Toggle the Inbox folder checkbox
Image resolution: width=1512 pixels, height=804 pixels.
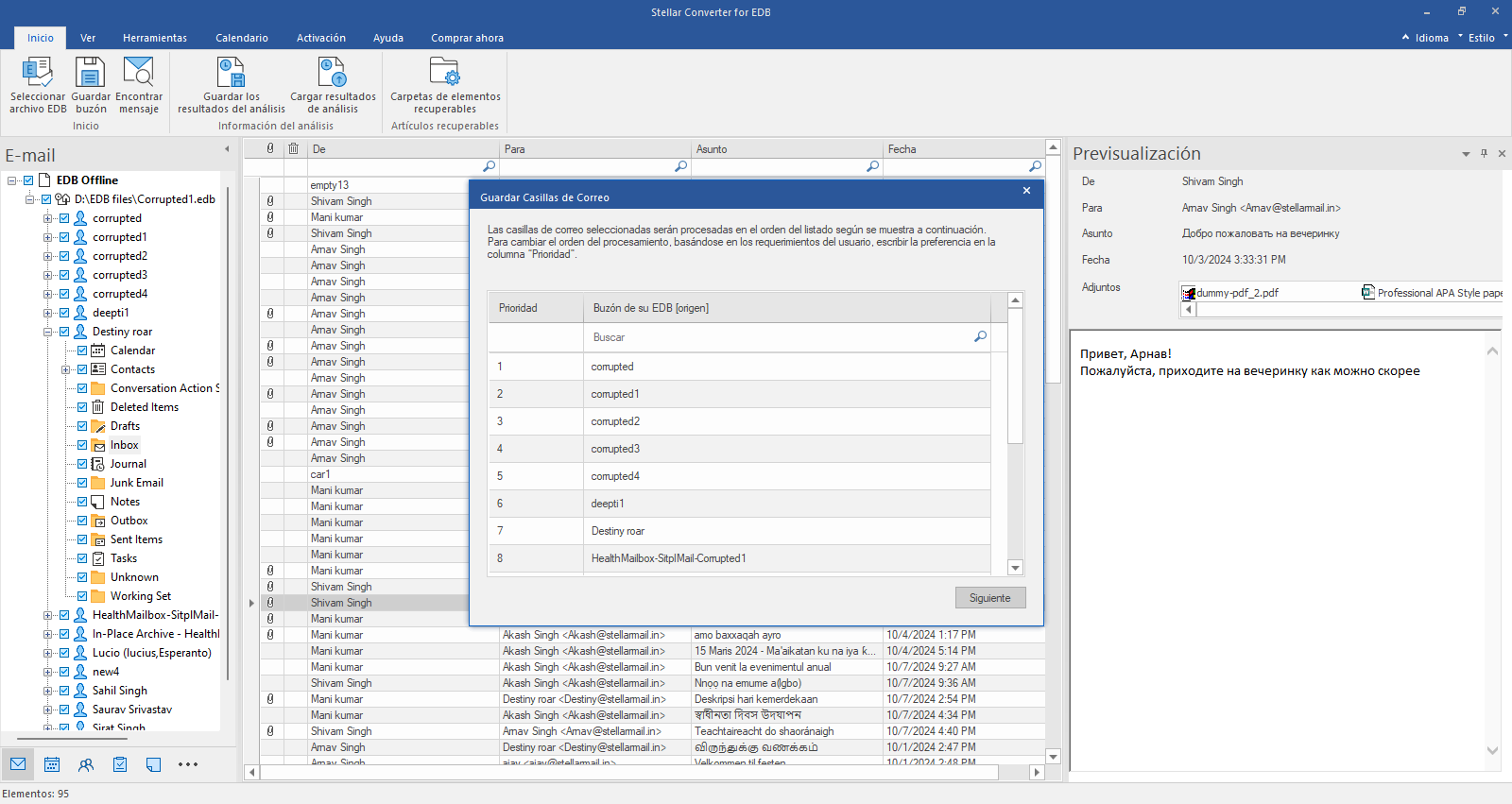pos(82,445)
